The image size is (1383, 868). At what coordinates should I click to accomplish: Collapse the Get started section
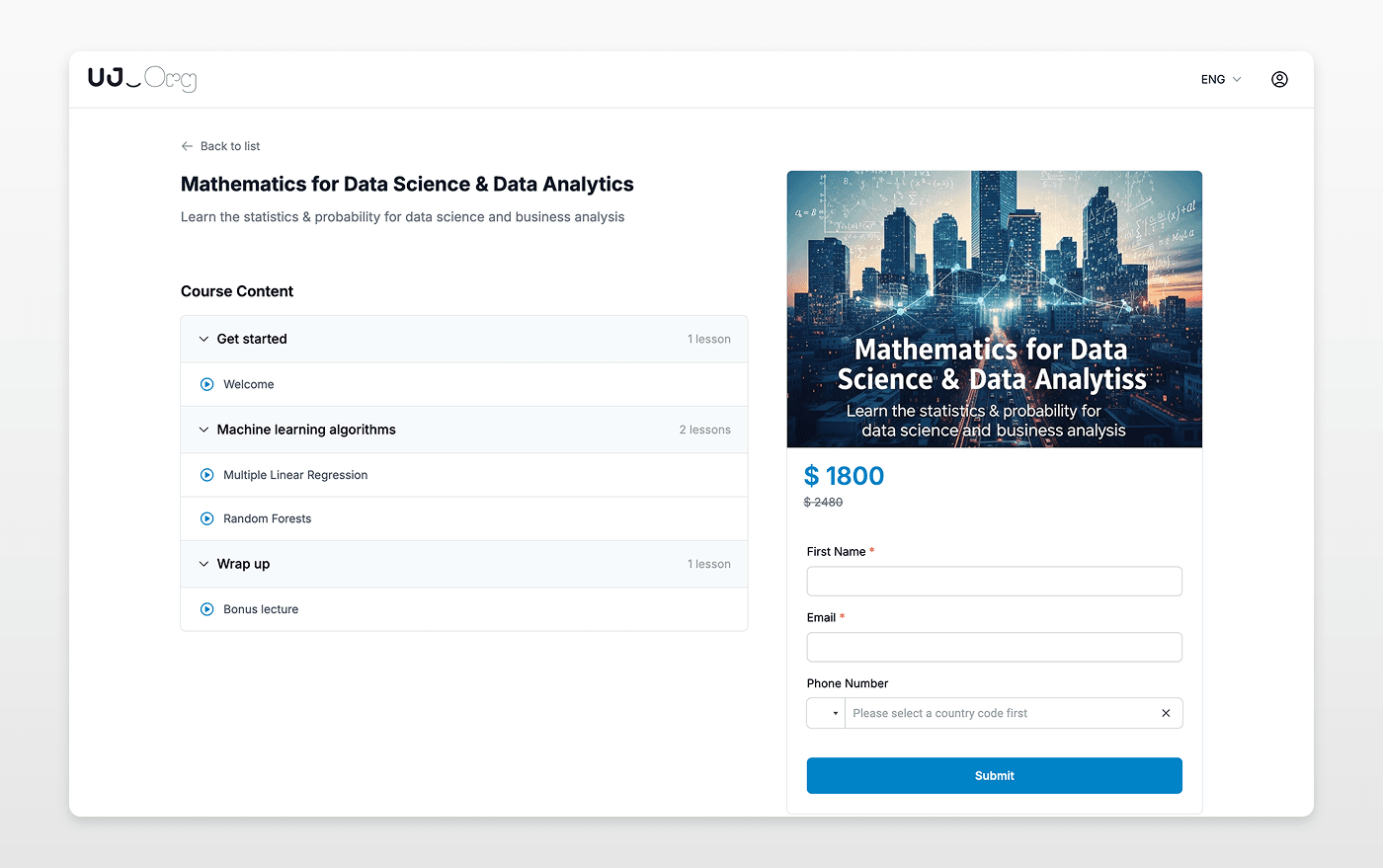pyautogui.click(x=204, y=339)
